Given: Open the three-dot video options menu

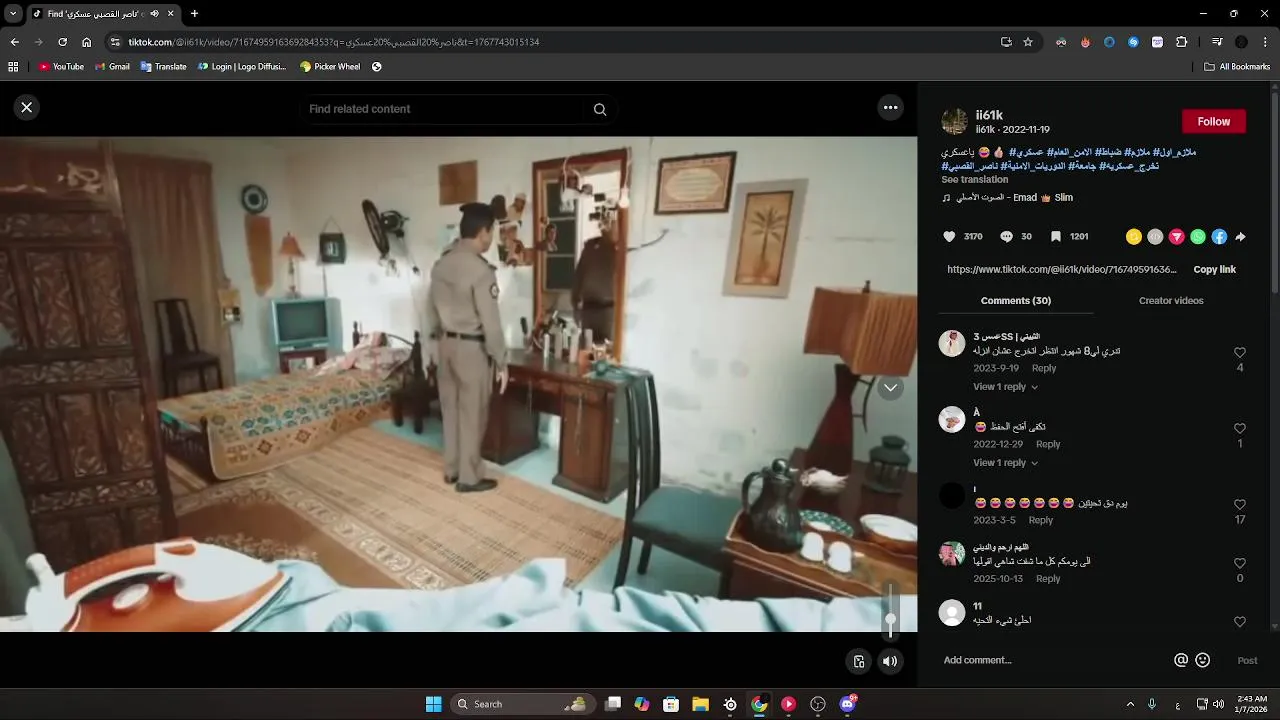Looking at the screenshot, I should point(890,107).
